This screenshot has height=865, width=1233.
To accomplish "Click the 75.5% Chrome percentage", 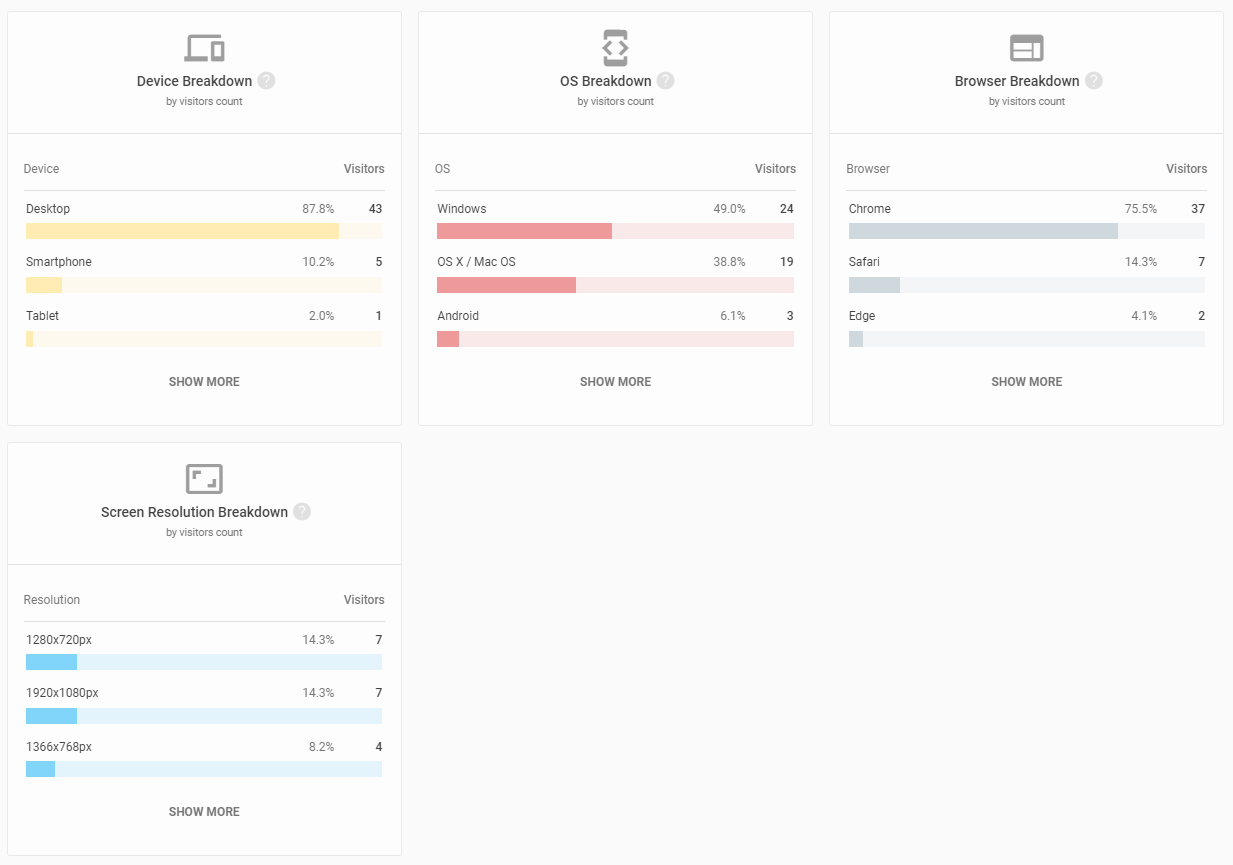I will point(1141,209).
